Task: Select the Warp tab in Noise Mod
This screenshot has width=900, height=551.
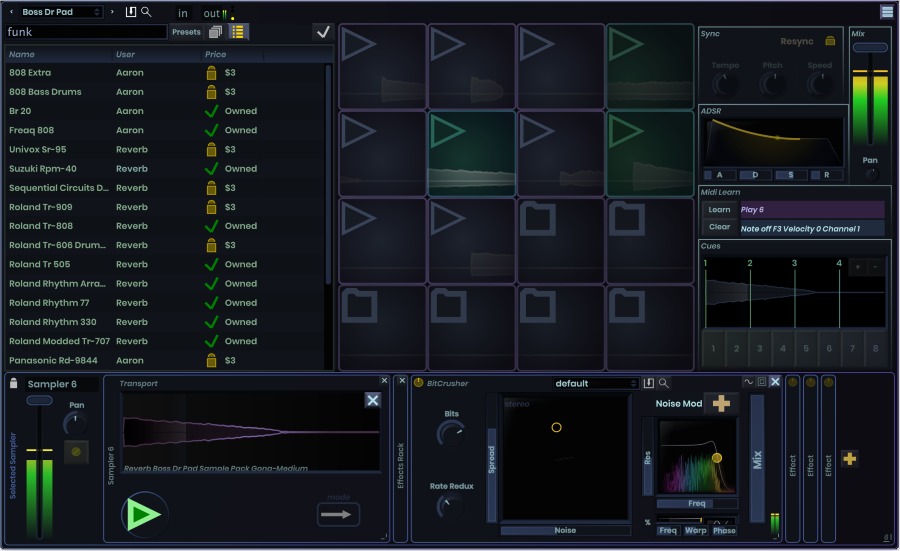Action: (696, 530)
